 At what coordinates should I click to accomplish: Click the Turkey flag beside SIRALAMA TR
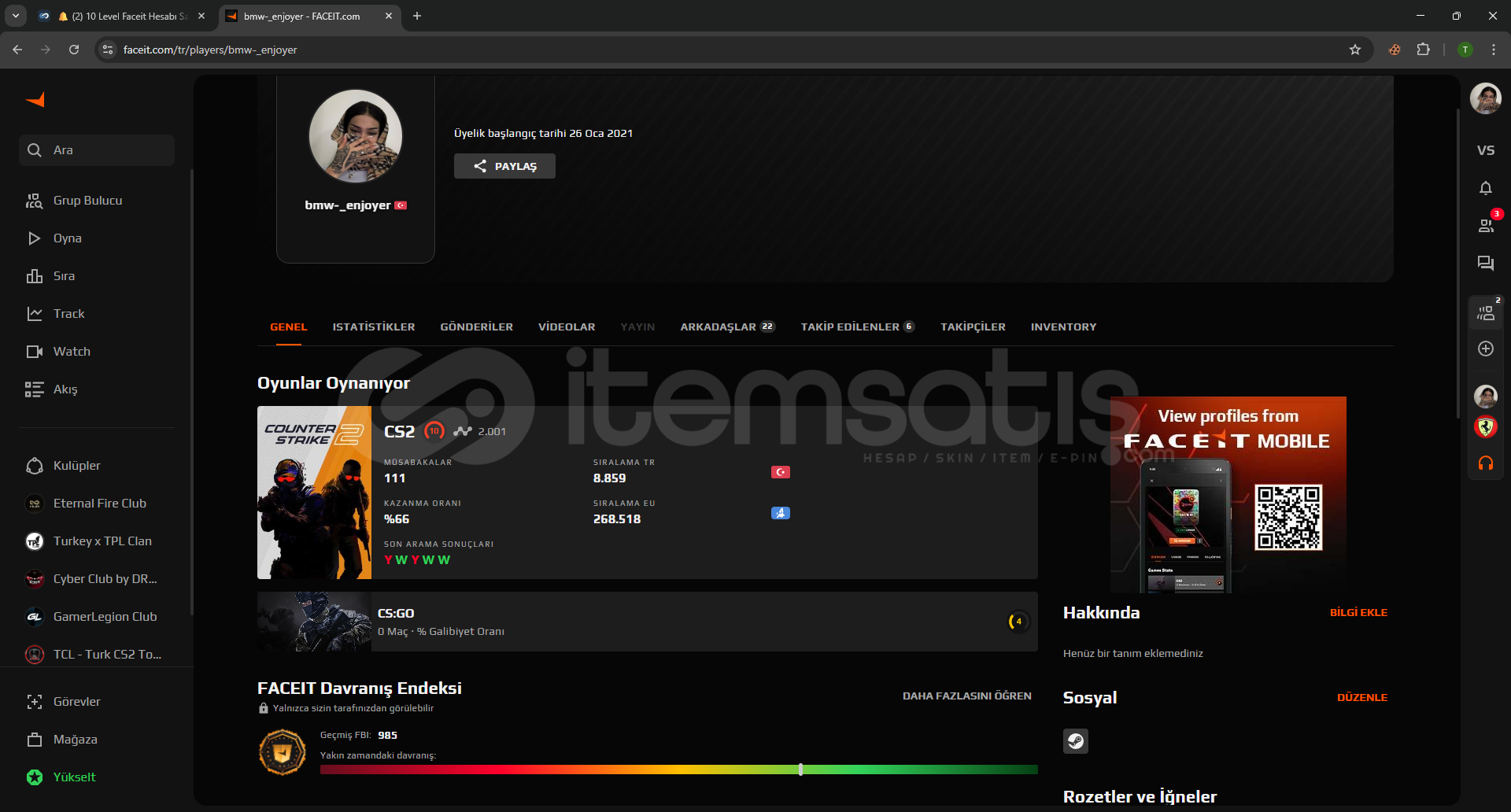pos(780,472)
